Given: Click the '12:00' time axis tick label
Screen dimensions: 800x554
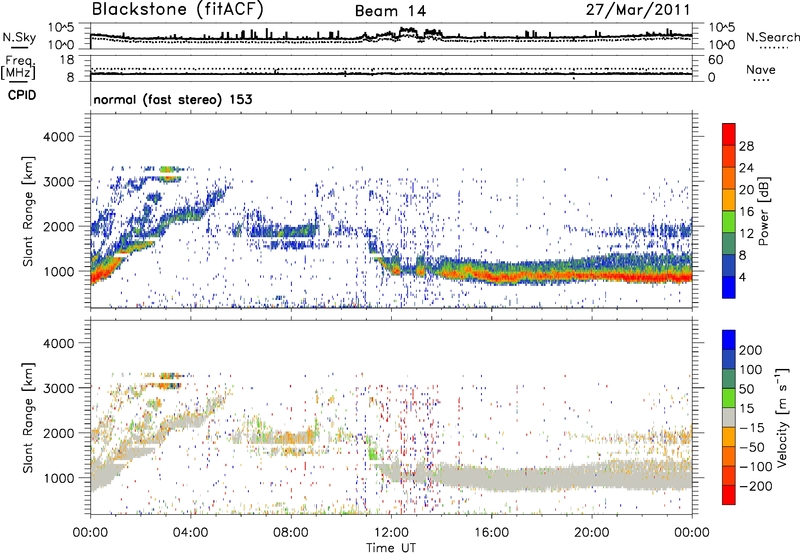Looking at the screenshot, I should [x=391, y=533].
